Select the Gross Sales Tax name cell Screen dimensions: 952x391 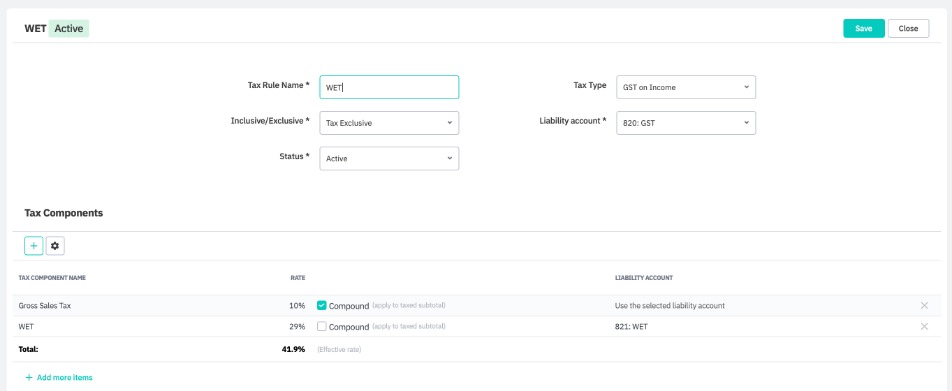pyautogui.click(x=45, y=306)
